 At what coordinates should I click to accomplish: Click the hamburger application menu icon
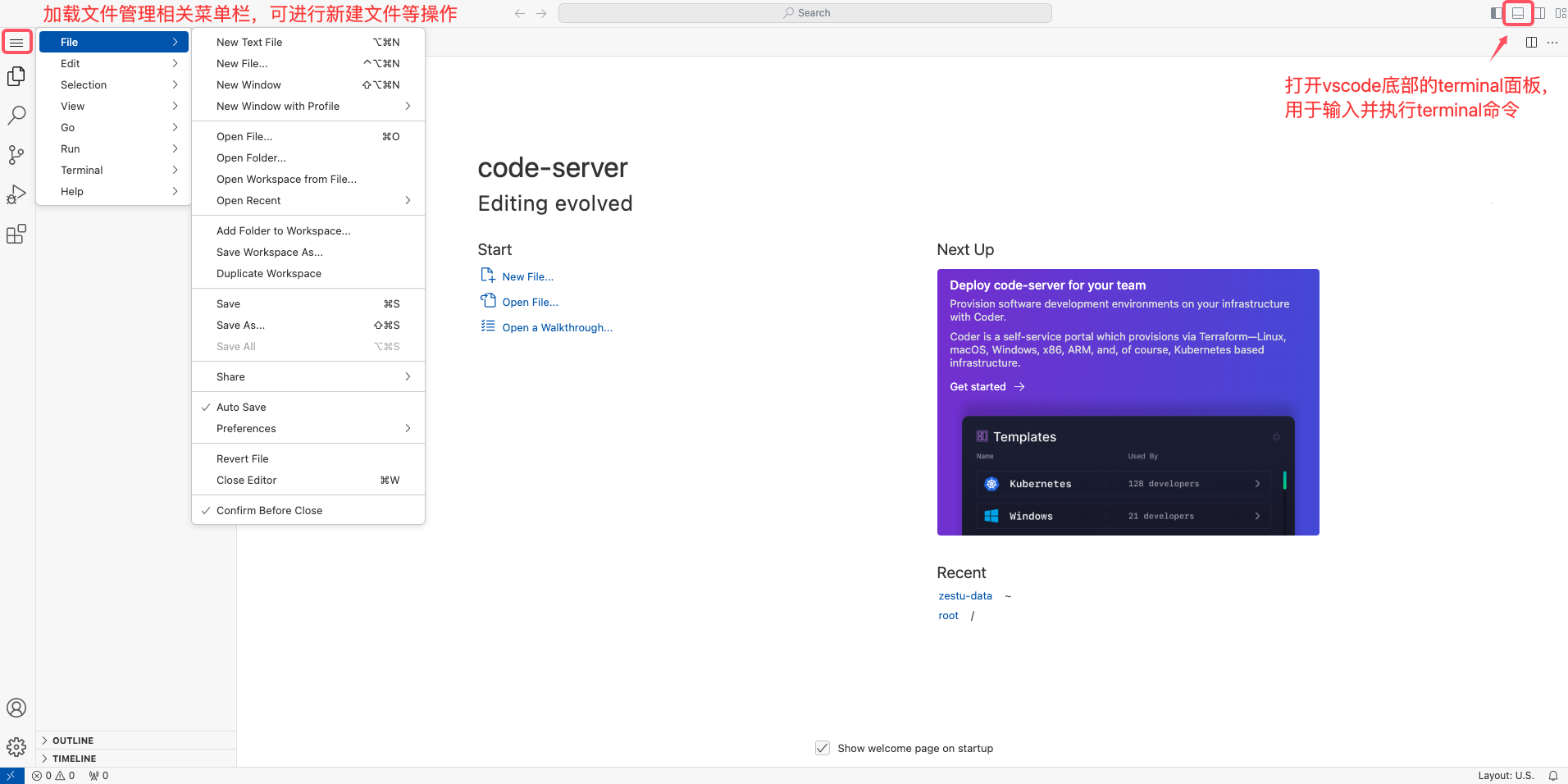tap(16, 43)
